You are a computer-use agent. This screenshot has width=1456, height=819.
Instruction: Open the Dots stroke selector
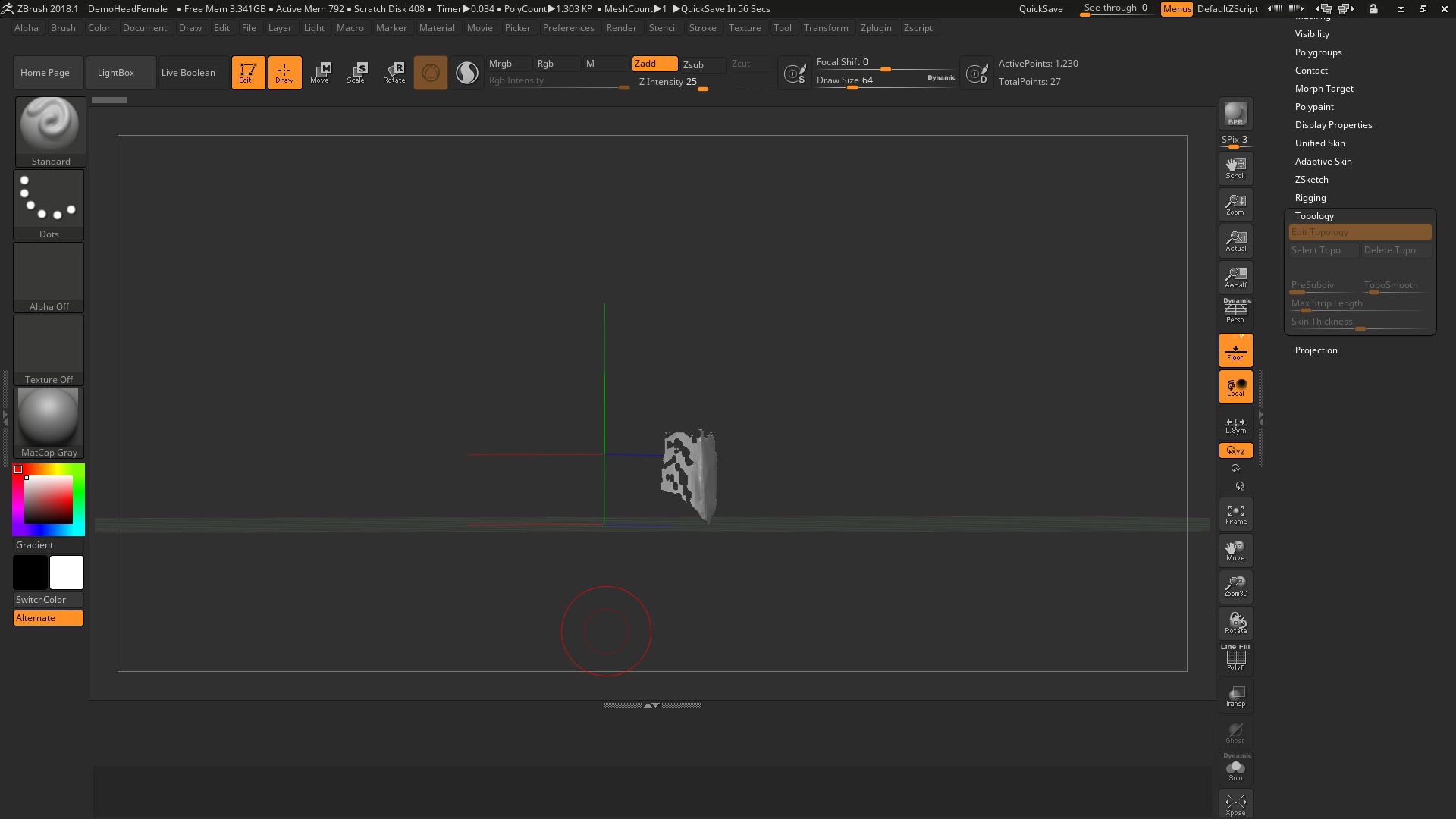tap(49, 205)
